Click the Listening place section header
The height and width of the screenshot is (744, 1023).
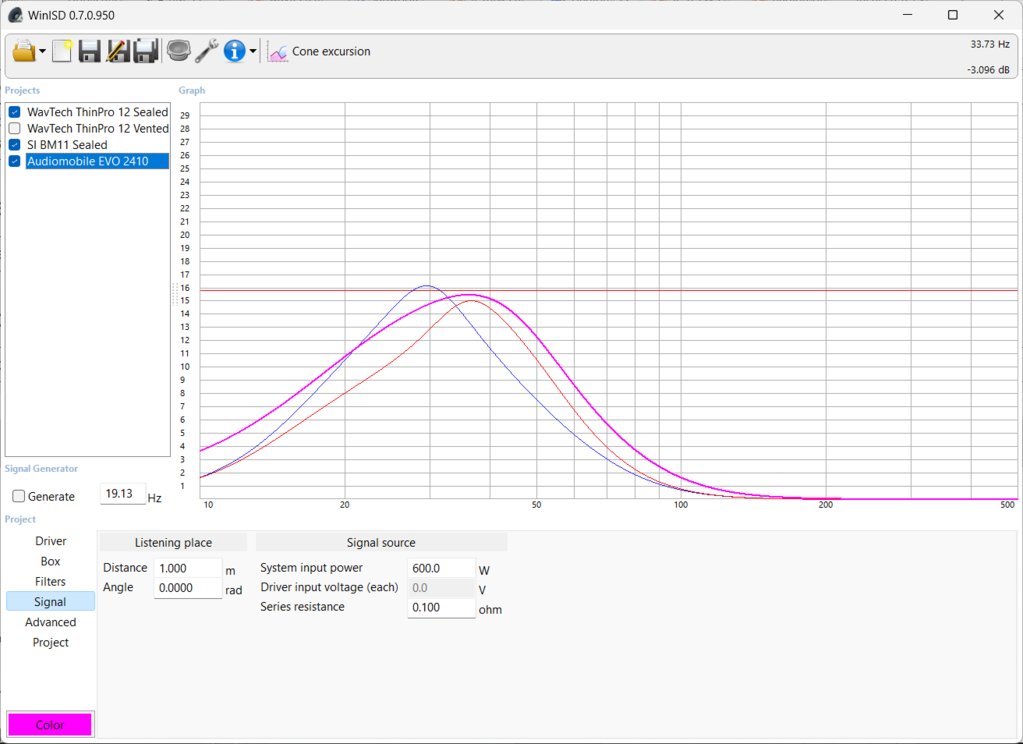(173, 542)
